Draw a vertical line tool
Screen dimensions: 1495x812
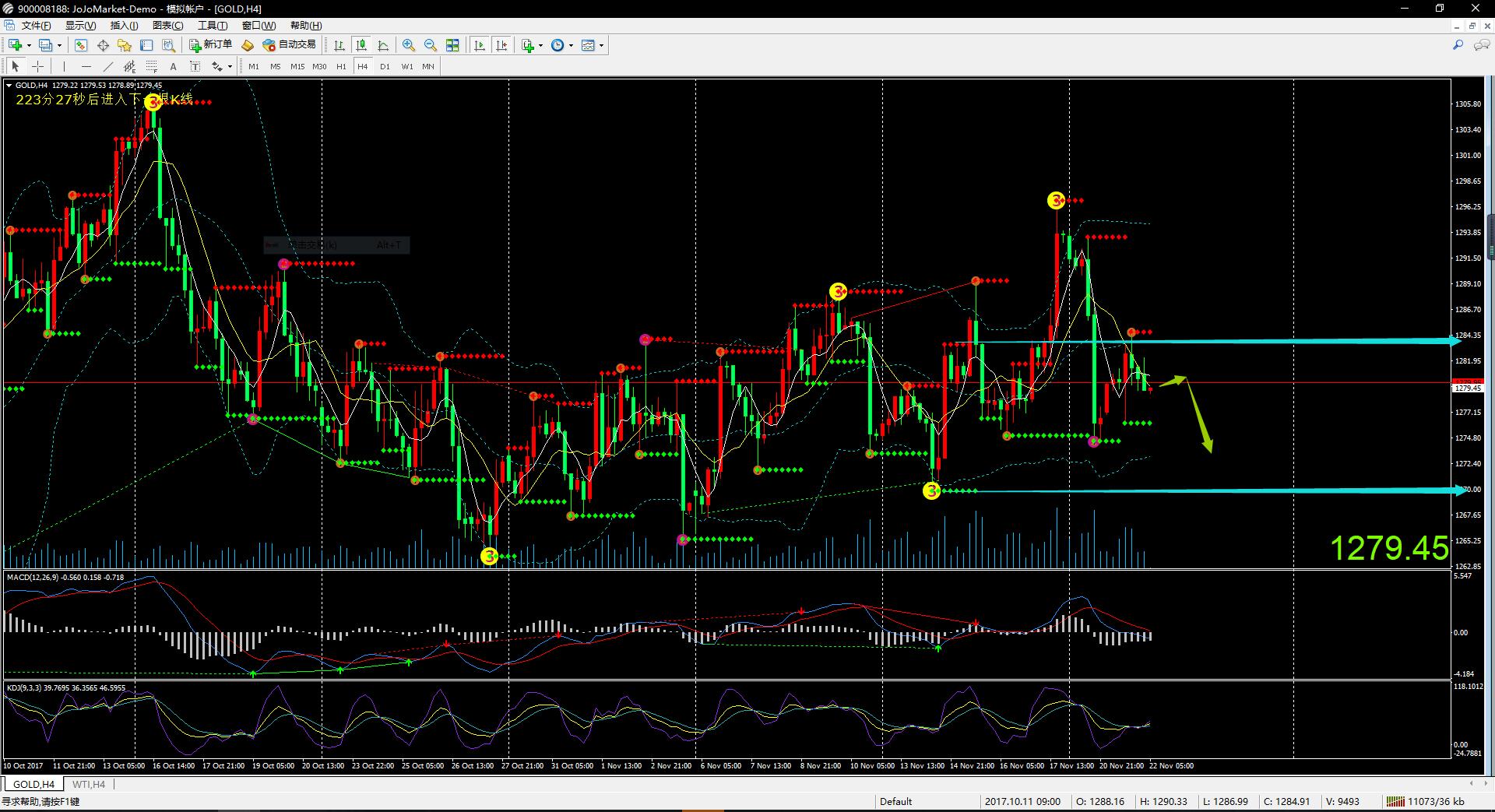[65, 67]
